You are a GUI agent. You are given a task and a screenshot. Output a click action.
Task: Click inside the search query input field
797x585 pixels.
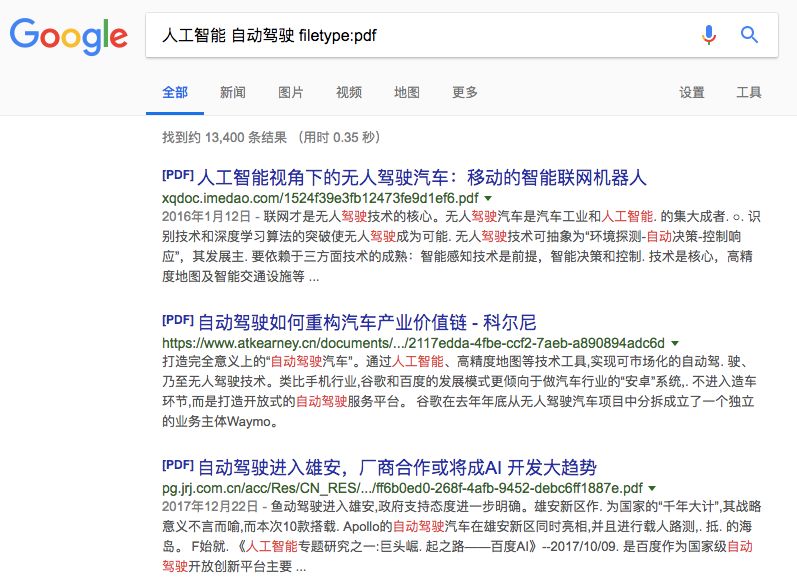tap(420, 35)
